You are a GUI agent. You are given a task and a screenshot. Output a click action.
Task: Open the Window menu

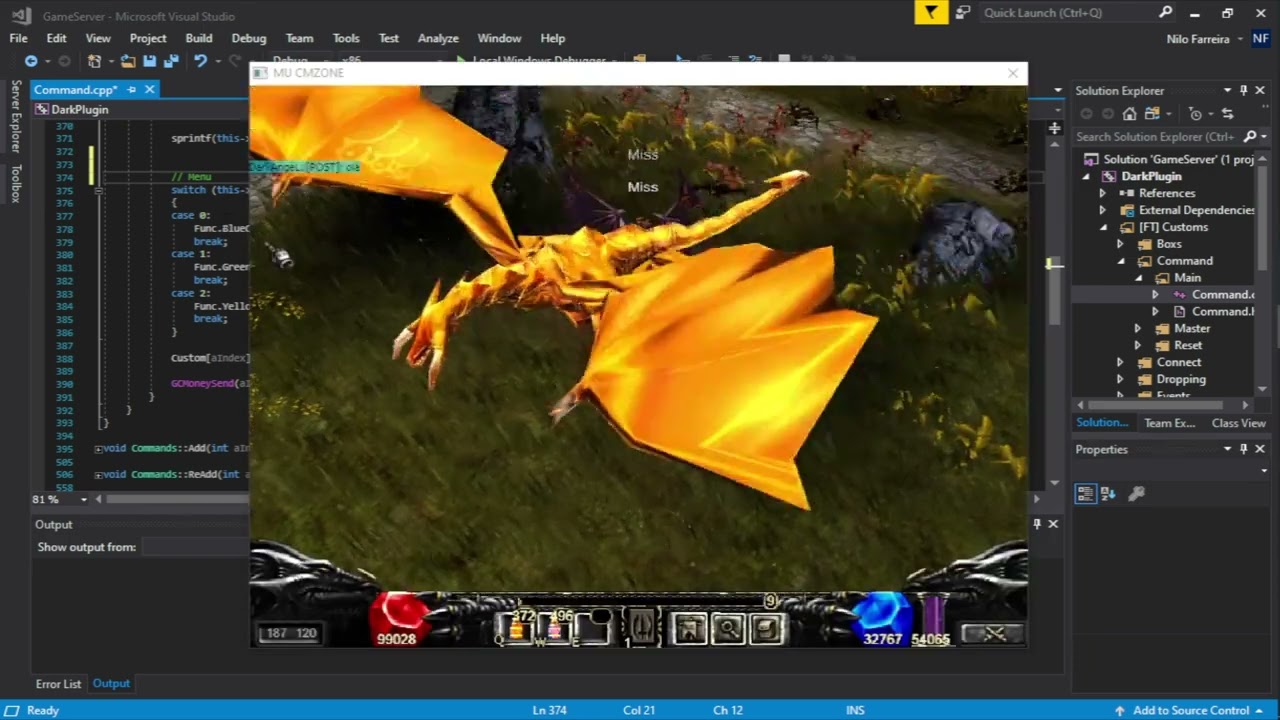[499, 38]
